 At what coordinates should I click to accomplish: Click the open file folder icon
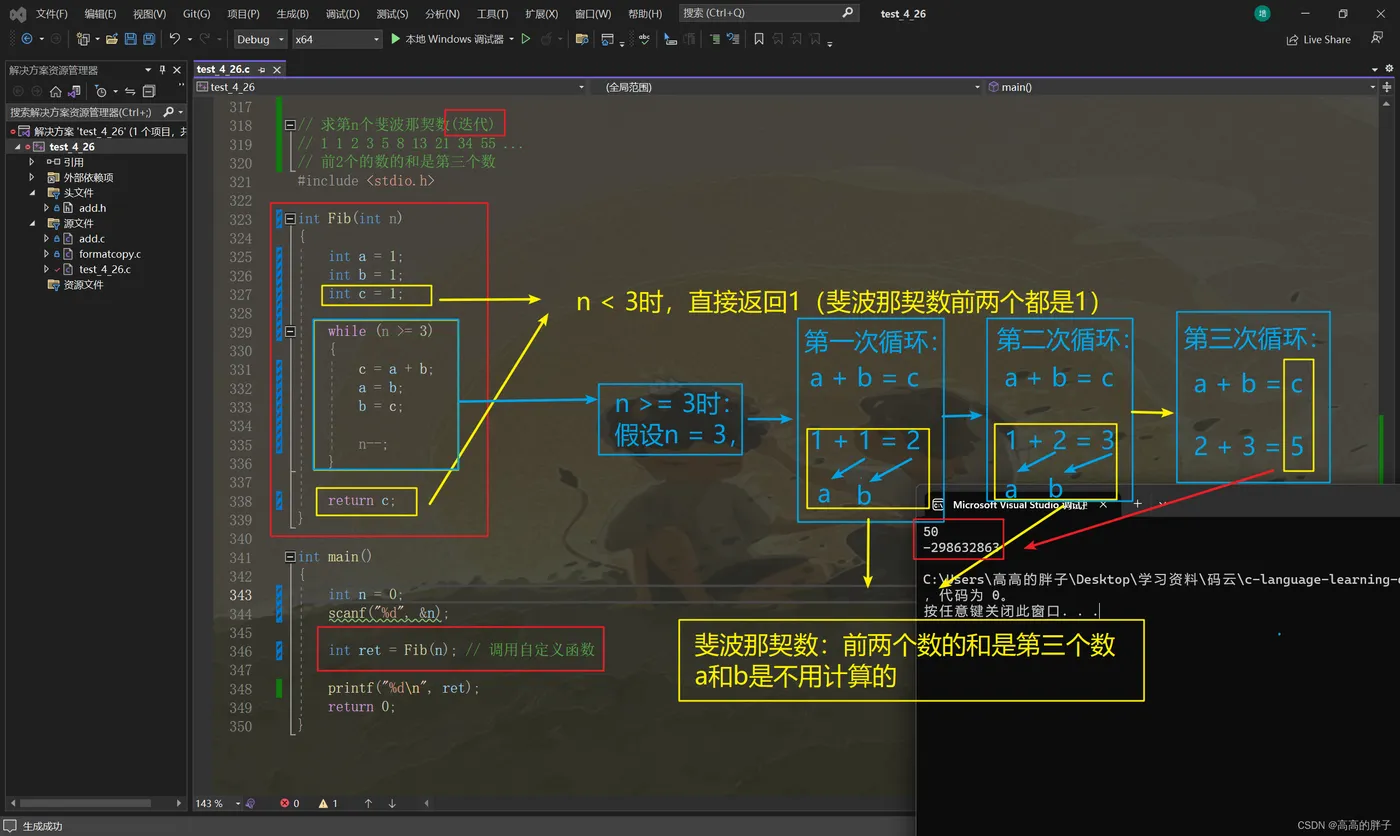click(112, 39)
